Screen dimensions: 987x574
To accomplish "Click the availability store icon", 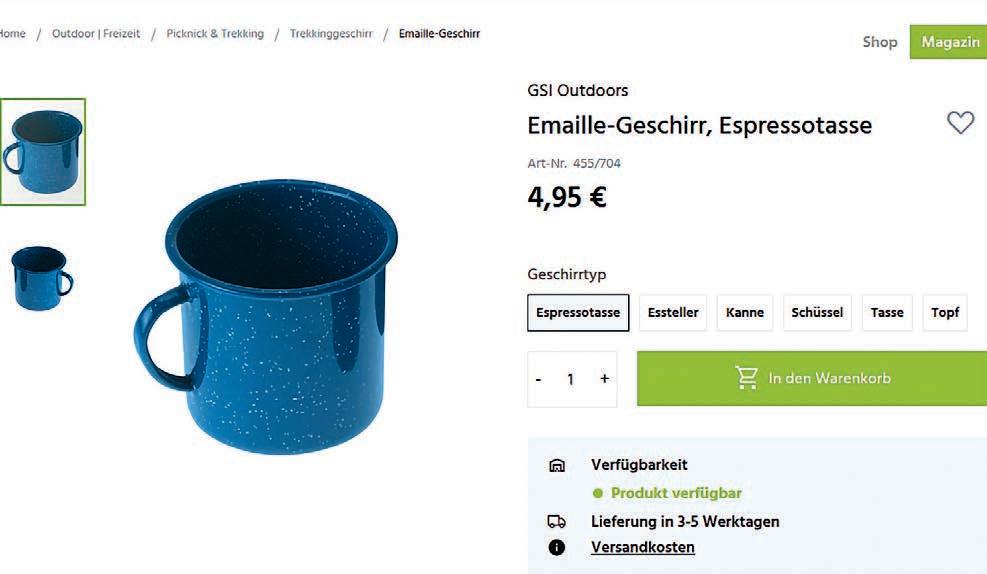I will [557, 465].
